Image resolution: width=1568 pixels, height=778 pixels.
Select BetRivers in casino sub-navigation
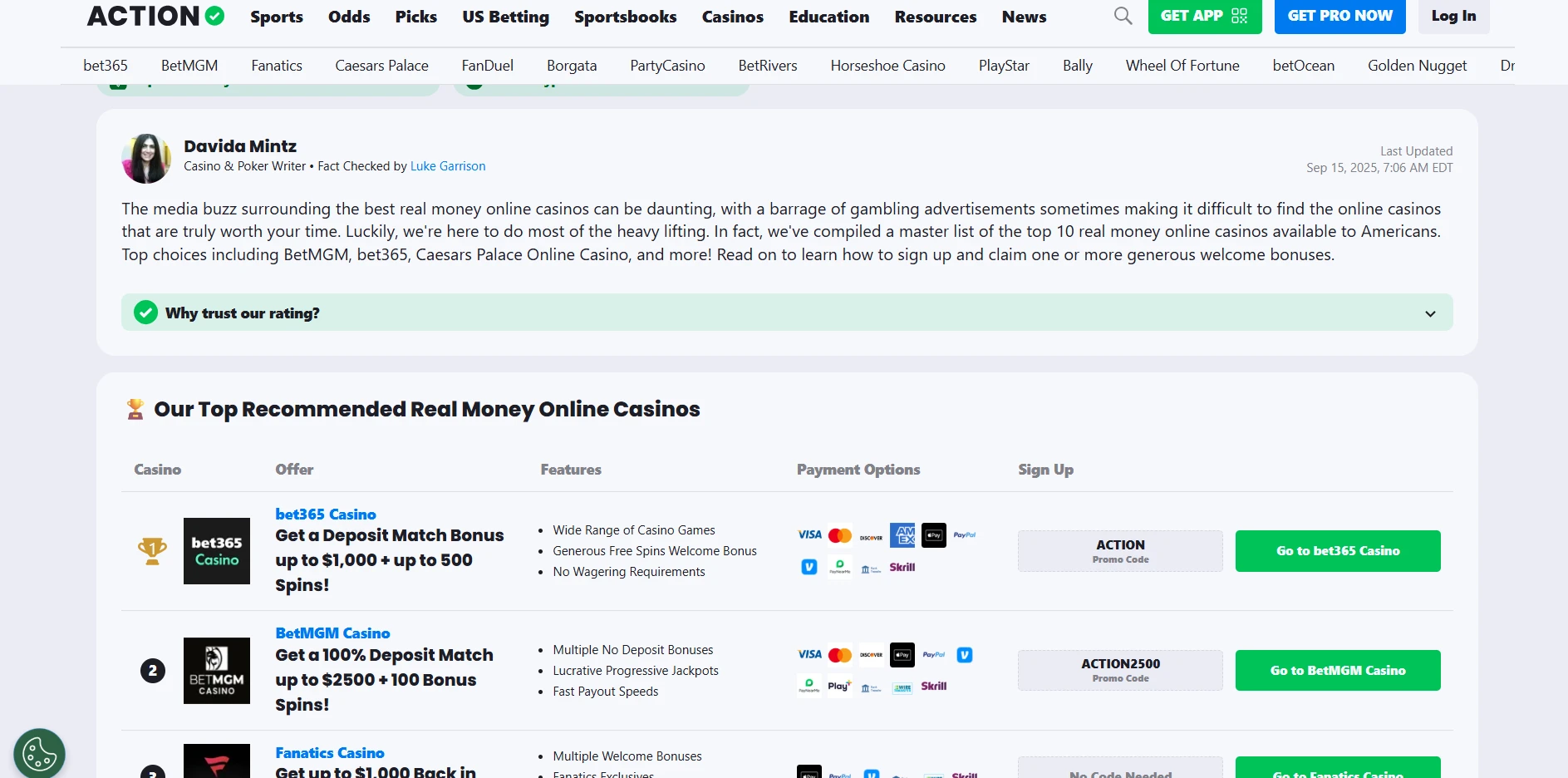point(768,66)
